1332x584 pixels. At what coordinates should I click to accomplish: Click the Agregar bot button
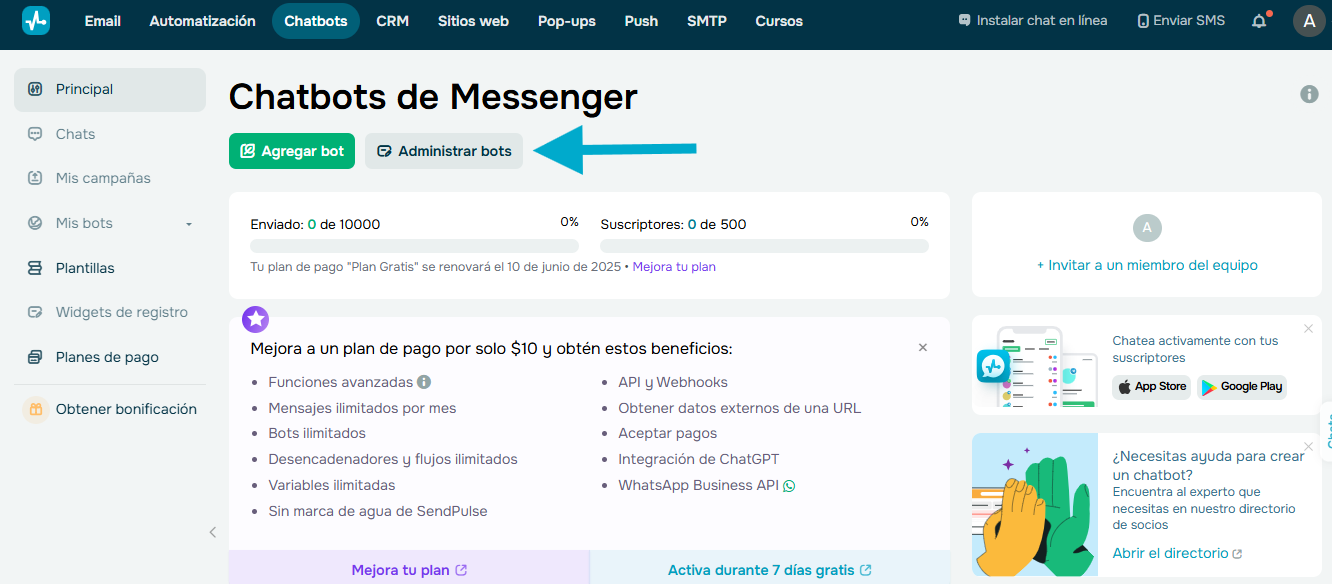292,151
